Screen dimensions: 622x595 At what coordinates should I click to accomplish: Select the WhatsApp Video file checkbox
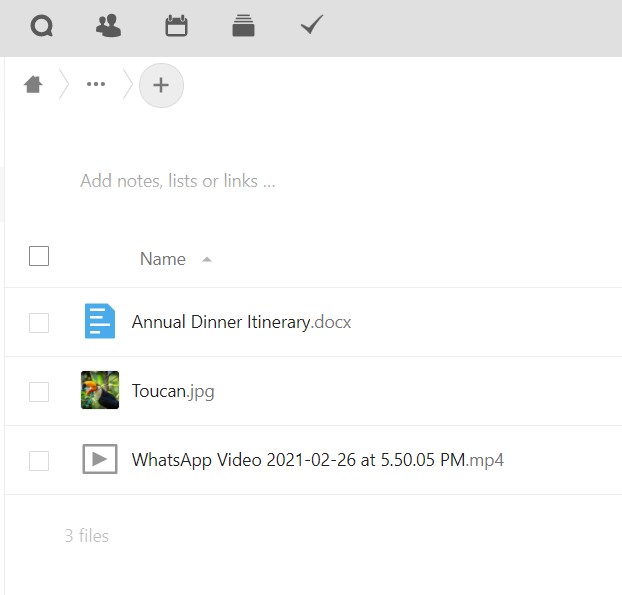pyautogui.click(x=39, y=460)
